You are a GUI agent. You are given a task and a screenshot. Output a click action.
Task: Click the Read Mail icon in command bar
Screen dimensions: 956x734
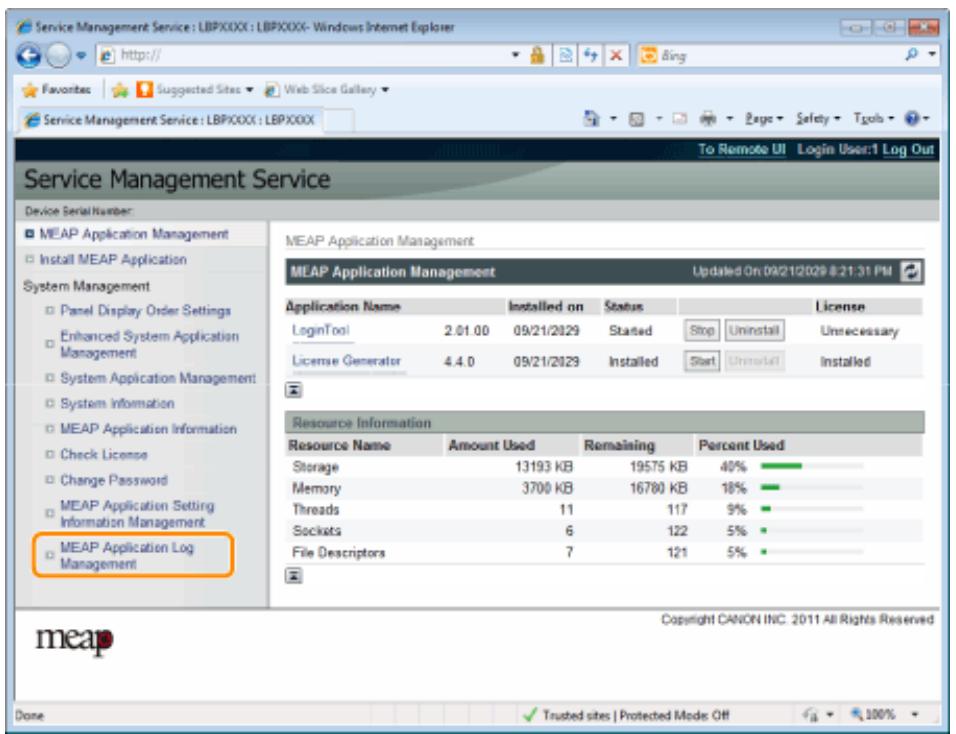pyautogui.click(x=680, y=119)
